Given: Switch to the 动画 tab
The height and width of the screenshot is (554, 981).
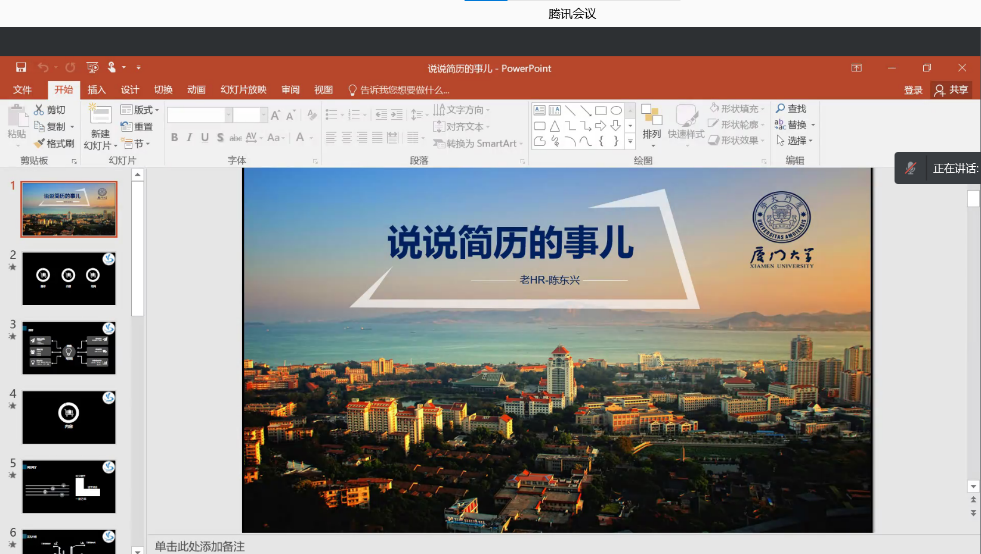Looking at the screenshot, I should tap(196, 90).
